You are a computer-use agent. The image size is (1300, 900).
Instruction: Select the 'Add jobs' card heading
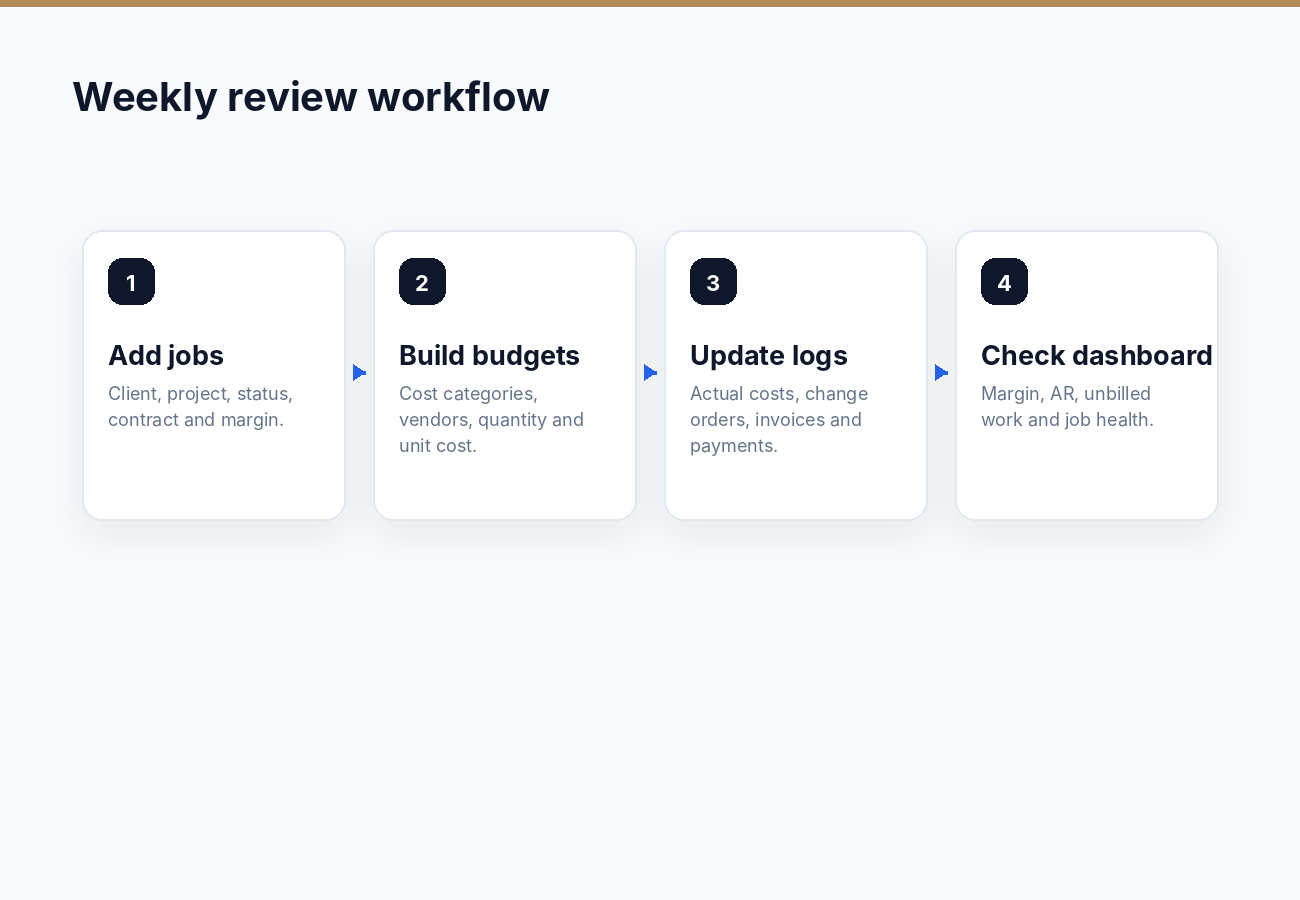[x=166, y=355]
